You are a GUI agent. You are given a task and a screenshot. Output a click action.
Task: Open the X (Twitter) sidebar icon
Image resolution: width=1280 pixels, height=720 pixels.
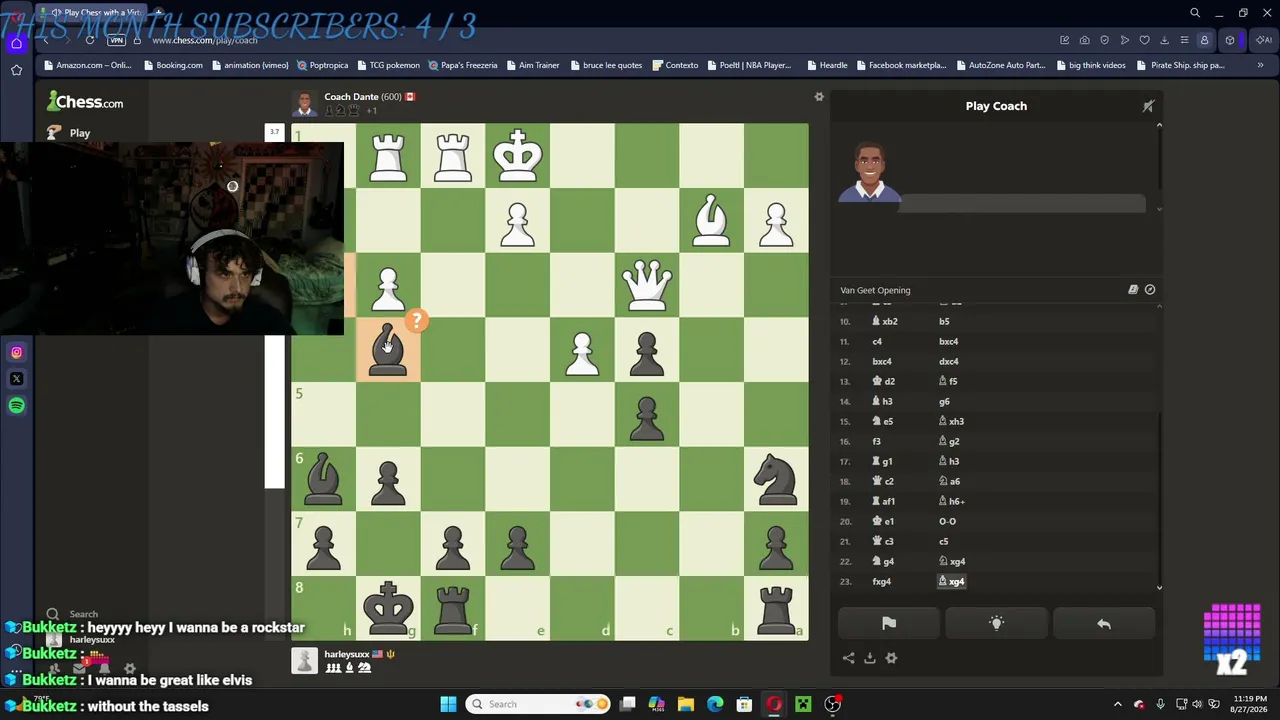tap(16, 379)
